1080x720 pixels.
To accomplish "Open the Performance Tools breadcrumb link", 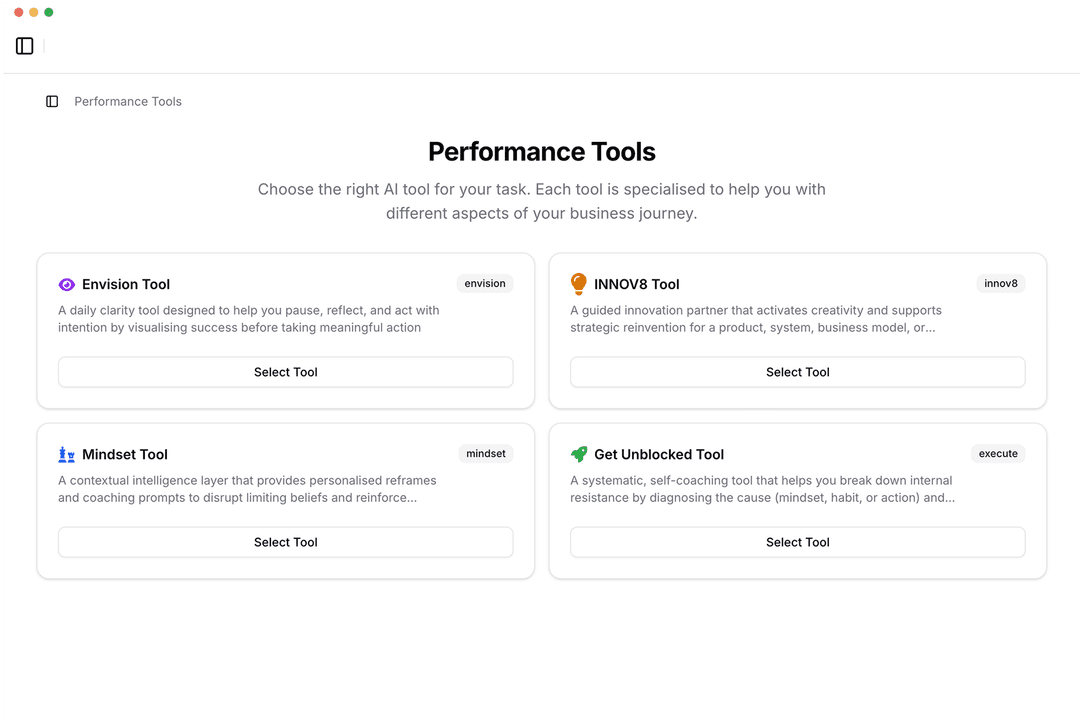I will (127, 101).
